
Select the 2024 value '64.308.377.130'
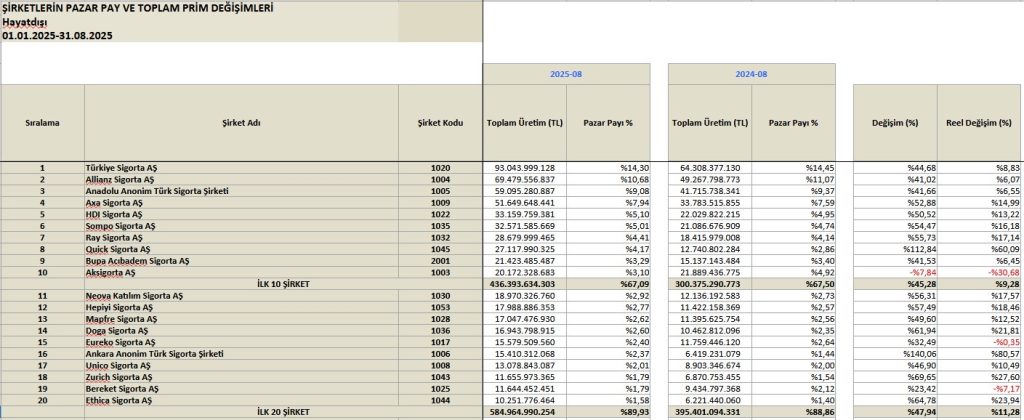(710, 168)
